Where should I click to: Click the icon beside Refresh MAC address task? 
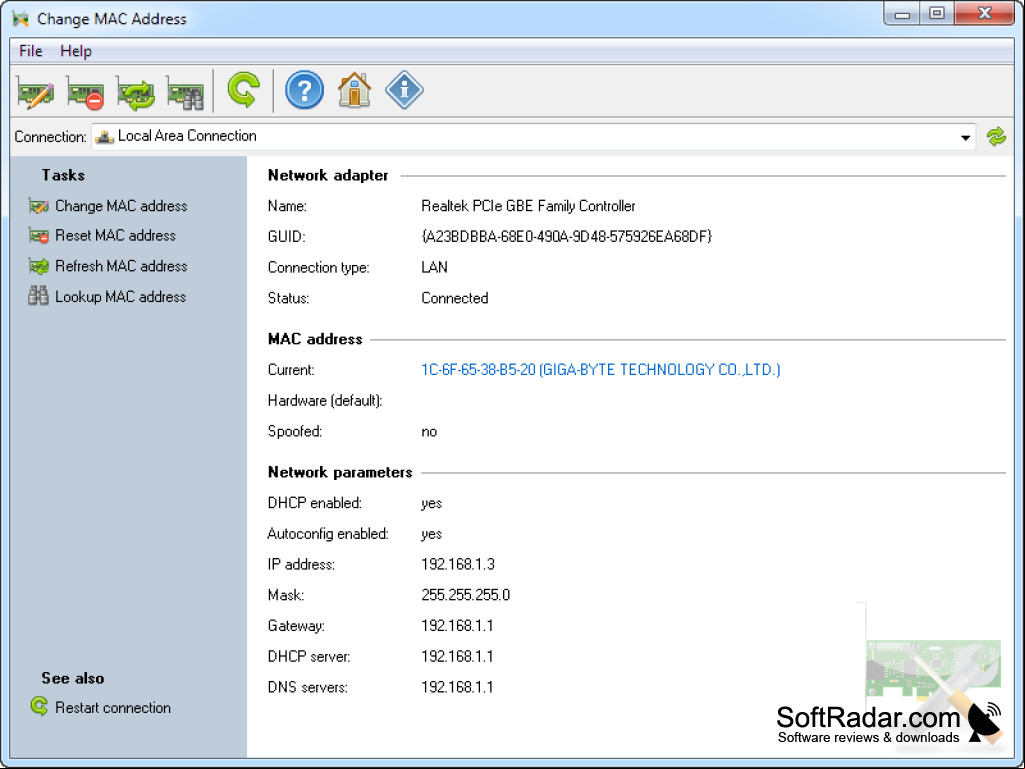[39, 267]
